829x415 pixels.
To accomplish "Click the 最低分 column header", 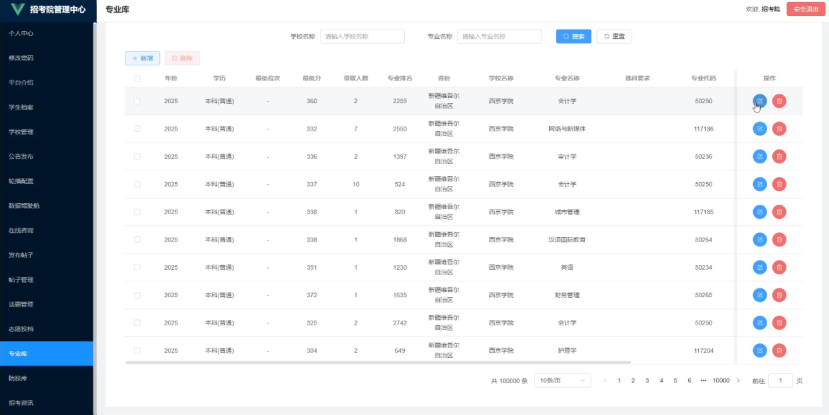I will pos(311,78).
